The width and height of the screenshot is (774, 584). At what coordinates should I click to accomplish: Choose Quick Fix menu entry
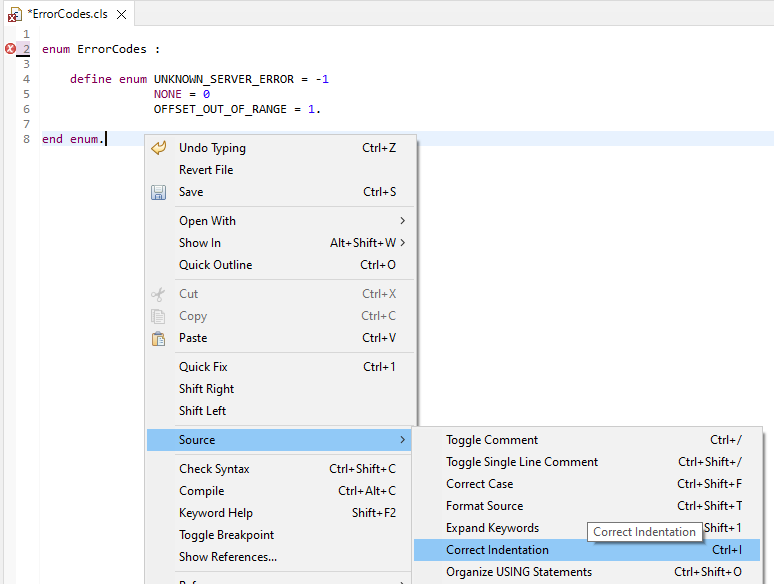281,367
